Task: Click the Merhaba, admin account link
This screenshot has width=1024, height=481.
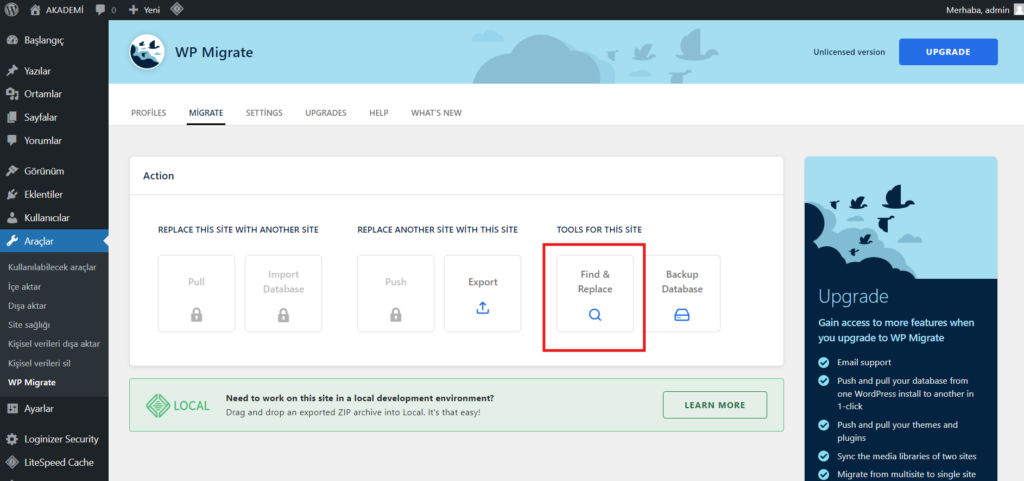Action: [978, 10]
